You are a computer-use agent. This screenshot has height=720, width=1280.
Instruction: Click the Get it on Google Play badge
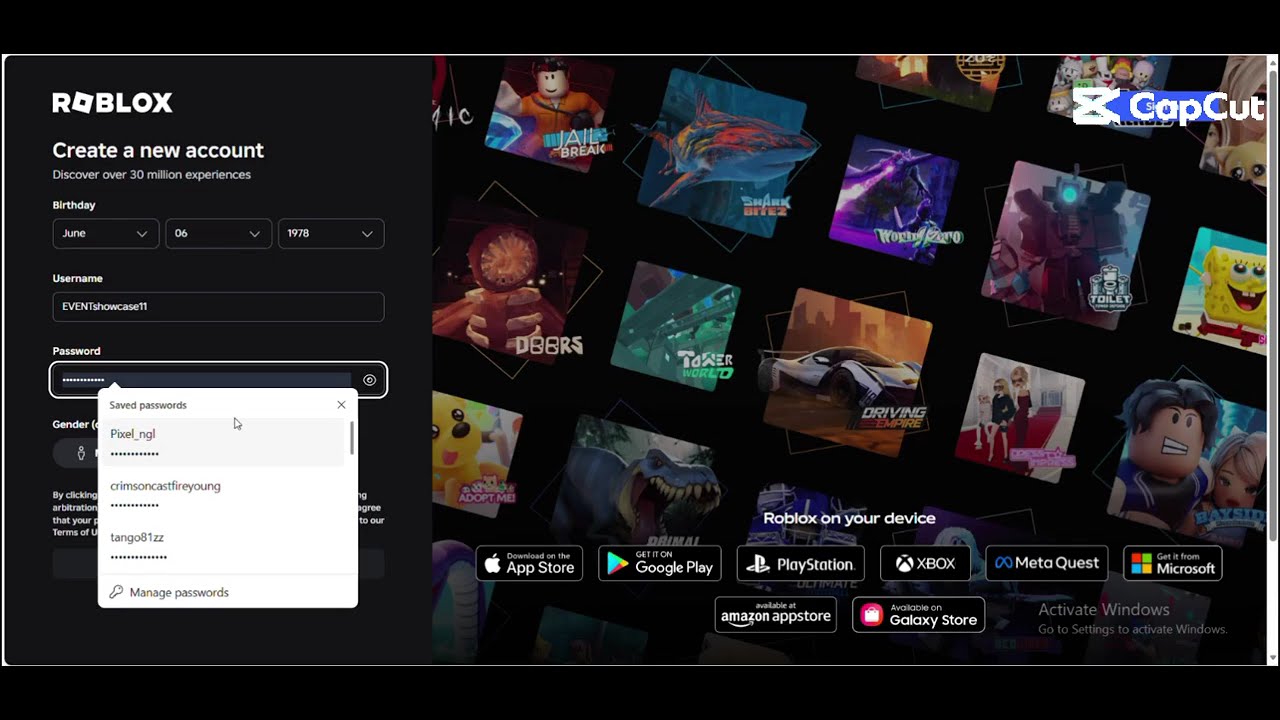point(660,563)
